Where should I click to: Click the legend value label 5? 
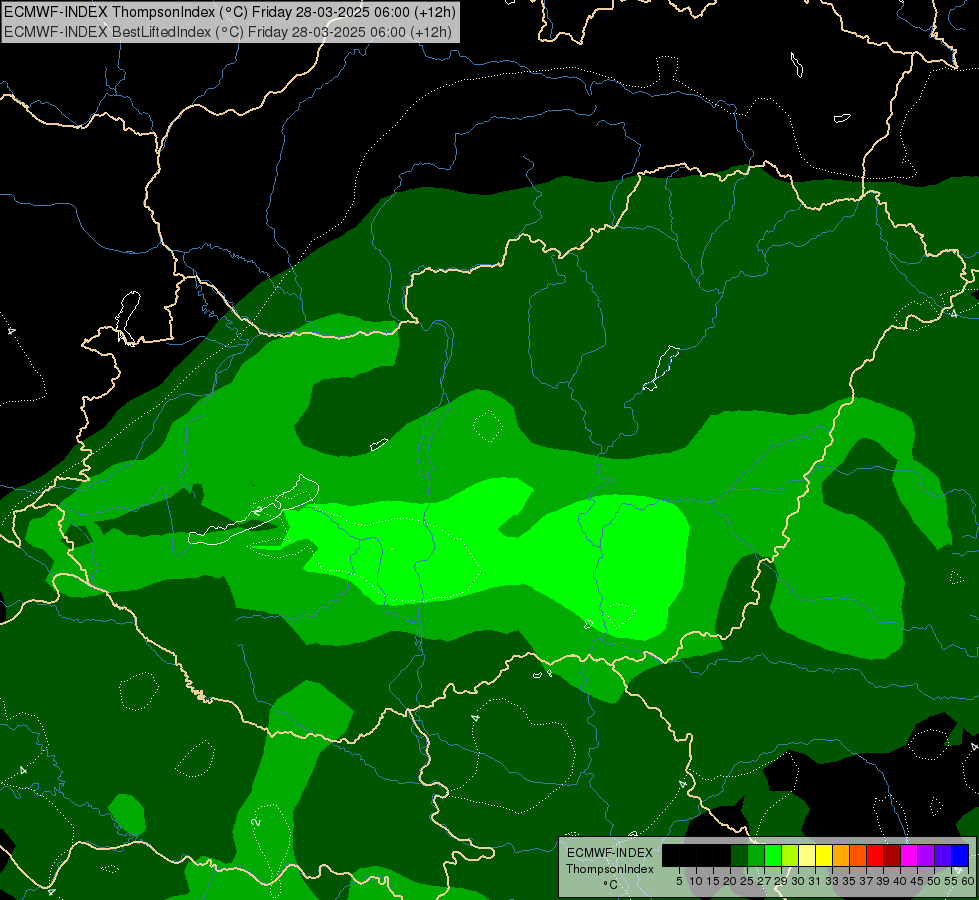pyautogui.click(x=679, y=881)
